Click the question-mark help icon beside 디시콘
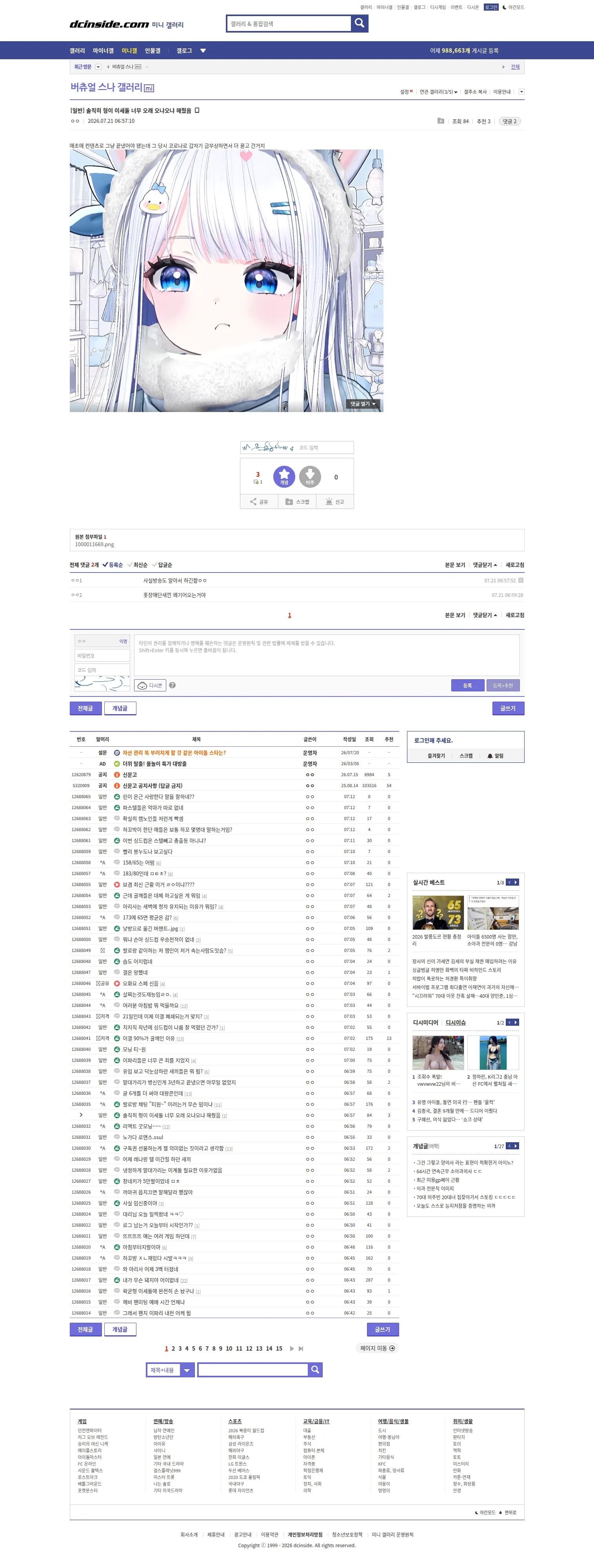Viewport: 594px width, 1568px height. tap(172, 685)
